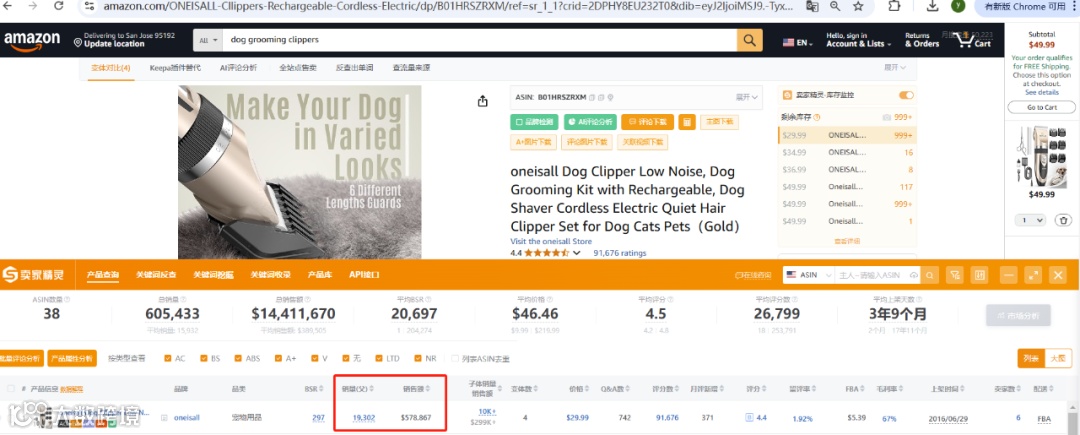Screen dimensions: 1080x435
Task: Expand 展开 beside the ASIN row
Action: point(747,97)
